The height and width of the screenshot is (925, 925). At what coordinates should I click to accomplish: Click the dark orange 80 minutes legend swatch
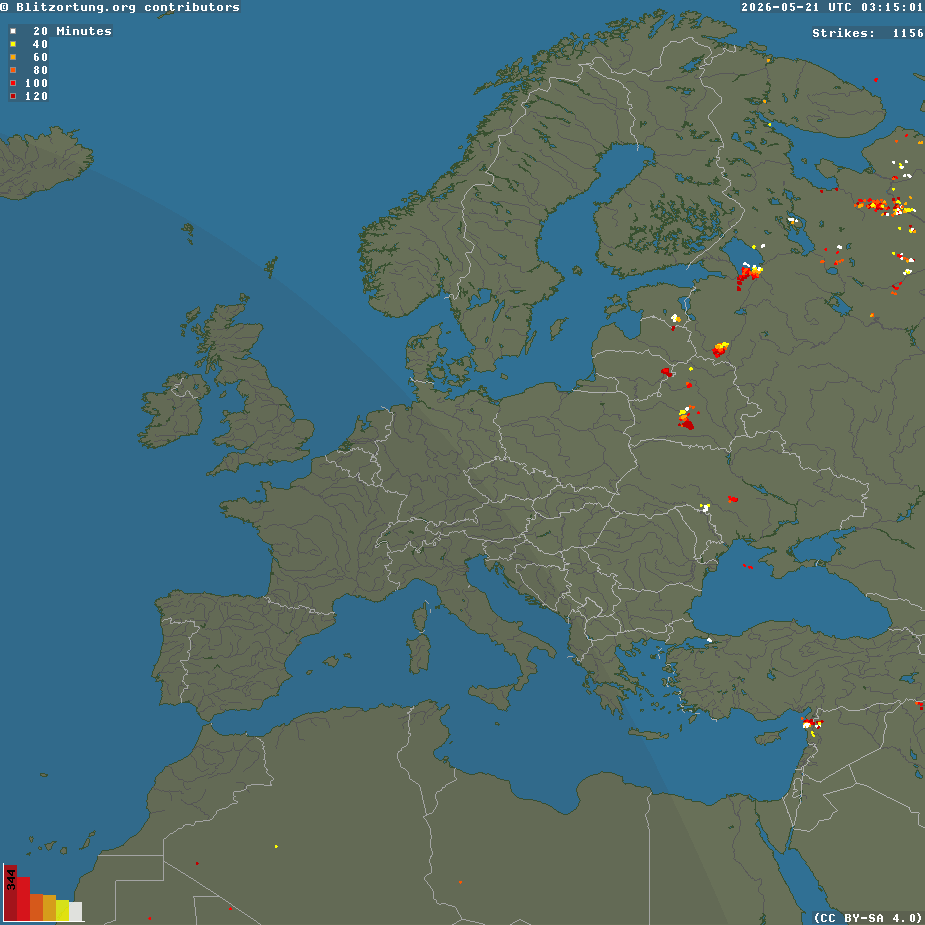pyautogui.click(x=13, y=70)
